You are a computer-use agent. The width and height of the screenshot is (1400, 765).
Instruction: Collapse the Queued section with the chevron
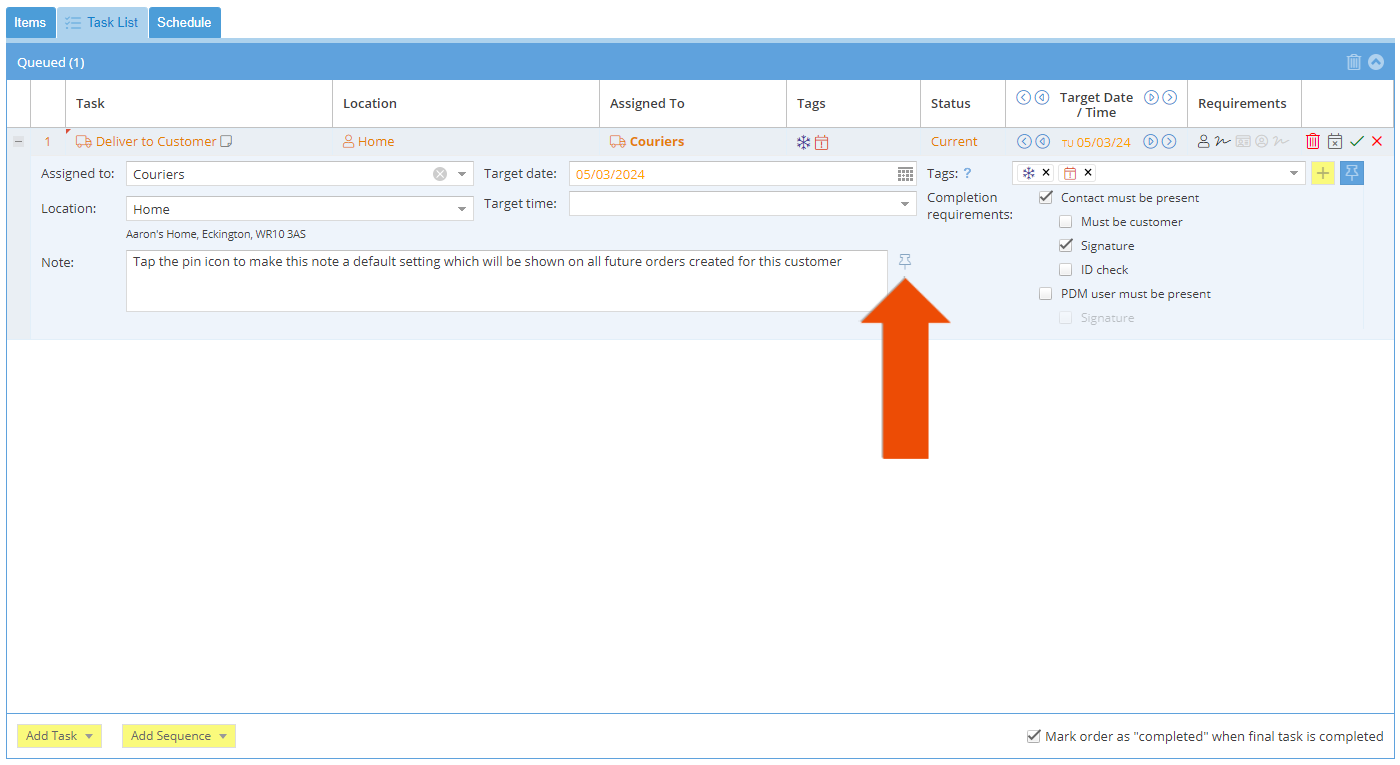(x=1376, y=62)
